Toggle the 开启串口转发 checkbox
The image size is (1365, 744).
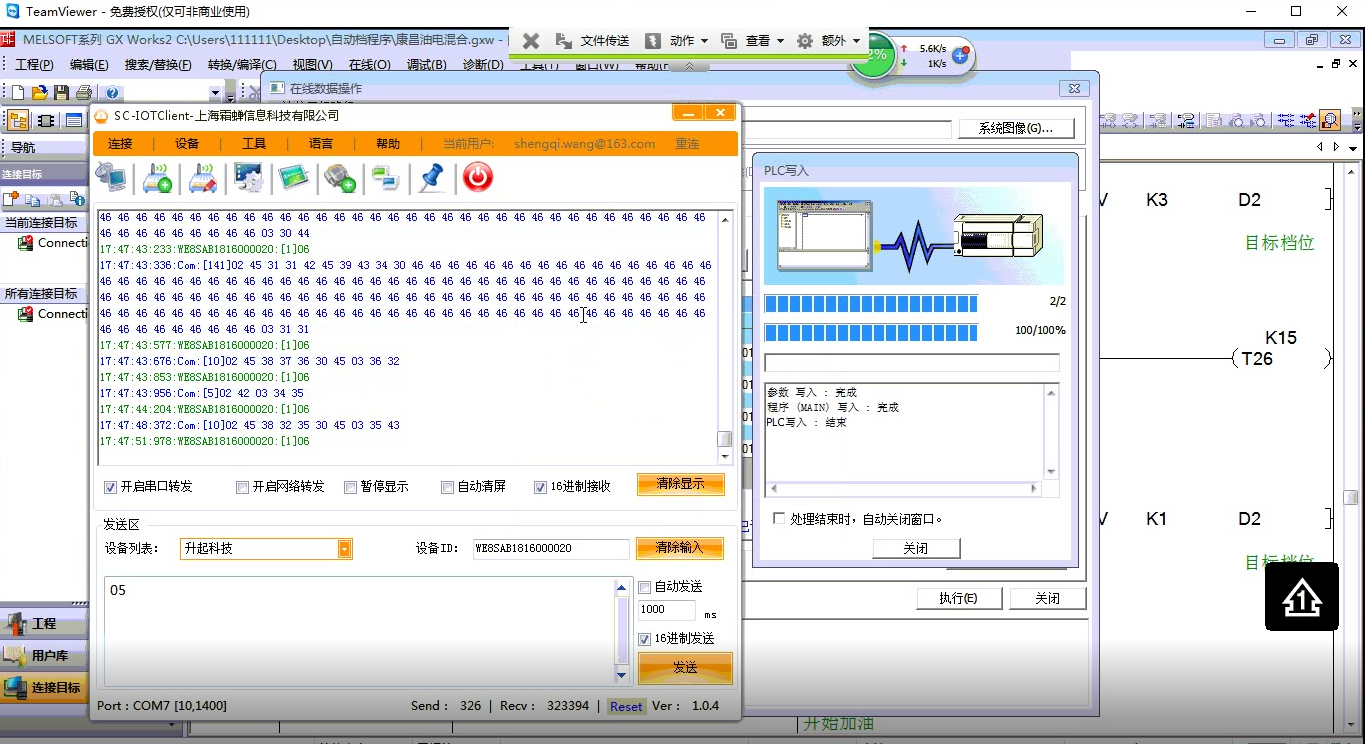(x=111, y=487)
